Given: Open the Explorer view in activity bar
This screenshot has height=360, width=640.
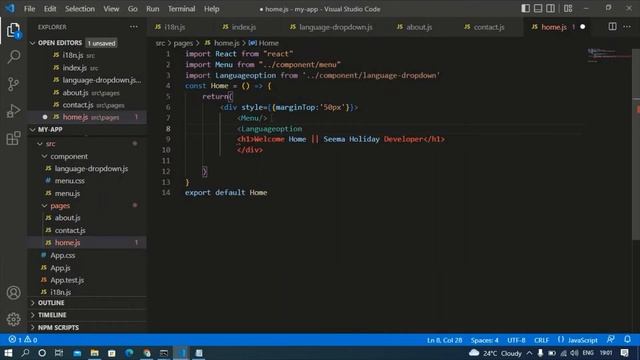Looking at the screenshot, I should coord(13,30).
